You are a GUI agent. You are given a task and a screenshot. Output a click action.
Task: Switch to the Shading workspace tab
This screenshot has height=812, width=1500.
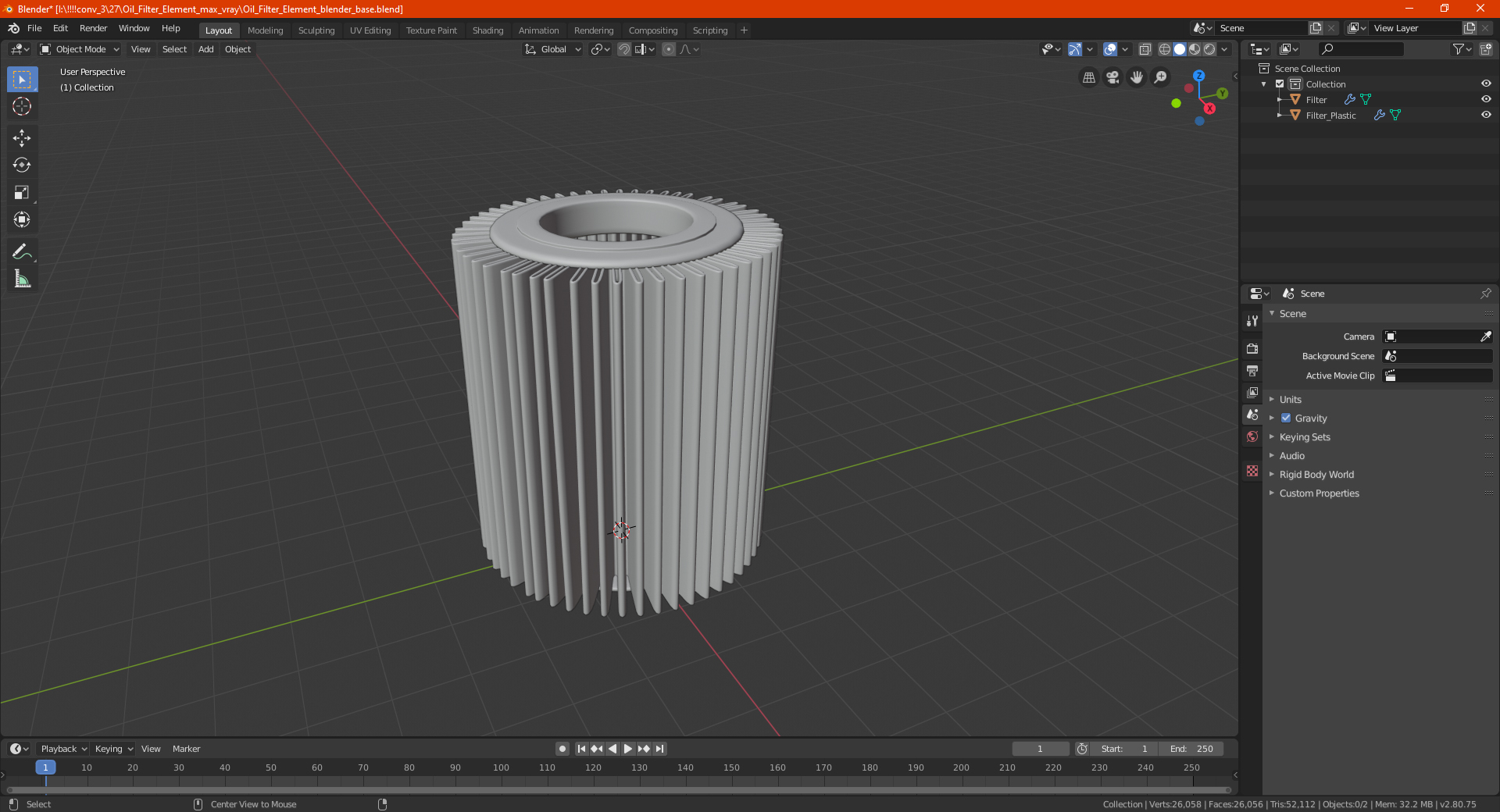(x=487, y=30)
